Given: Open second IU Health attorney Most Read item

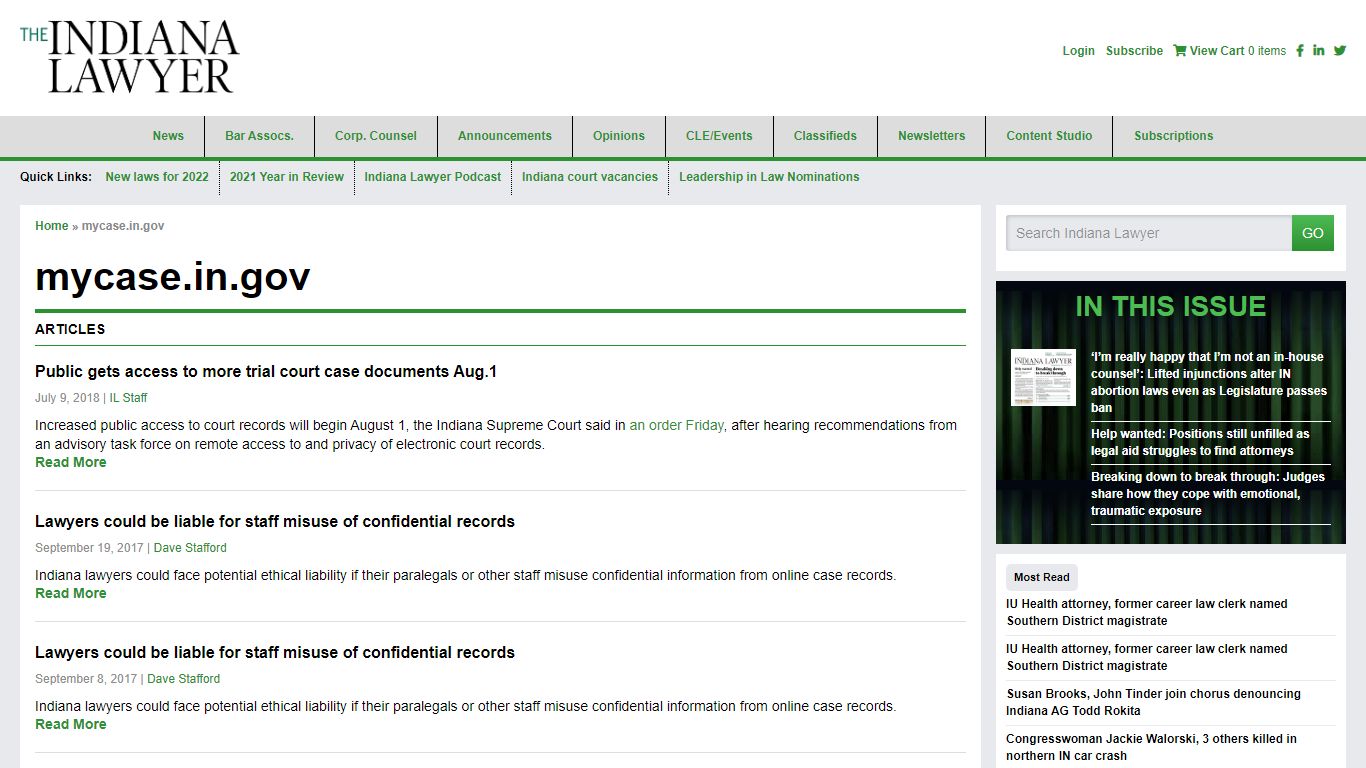Looking at the screenshot, I should 1147,657.
